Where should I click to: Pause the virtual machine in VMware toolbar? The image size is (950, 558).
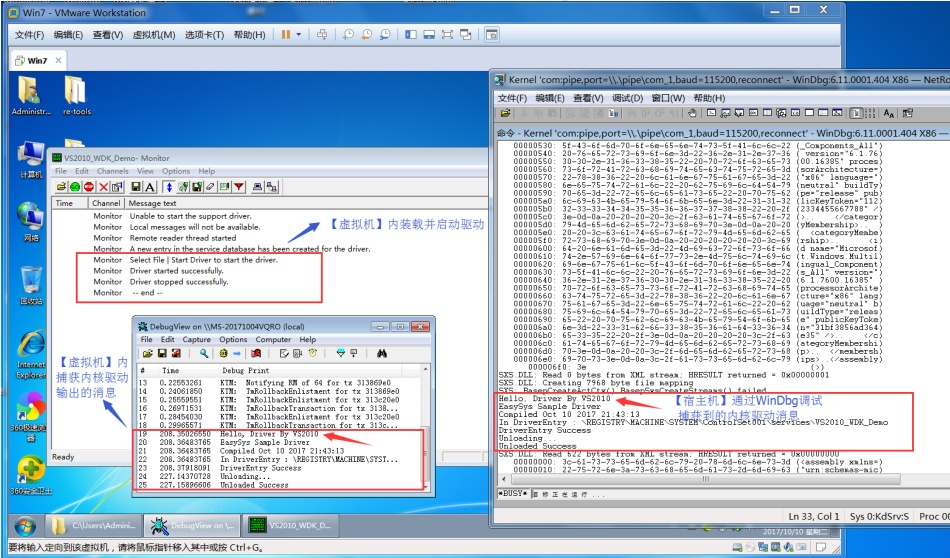pos(286,35)
